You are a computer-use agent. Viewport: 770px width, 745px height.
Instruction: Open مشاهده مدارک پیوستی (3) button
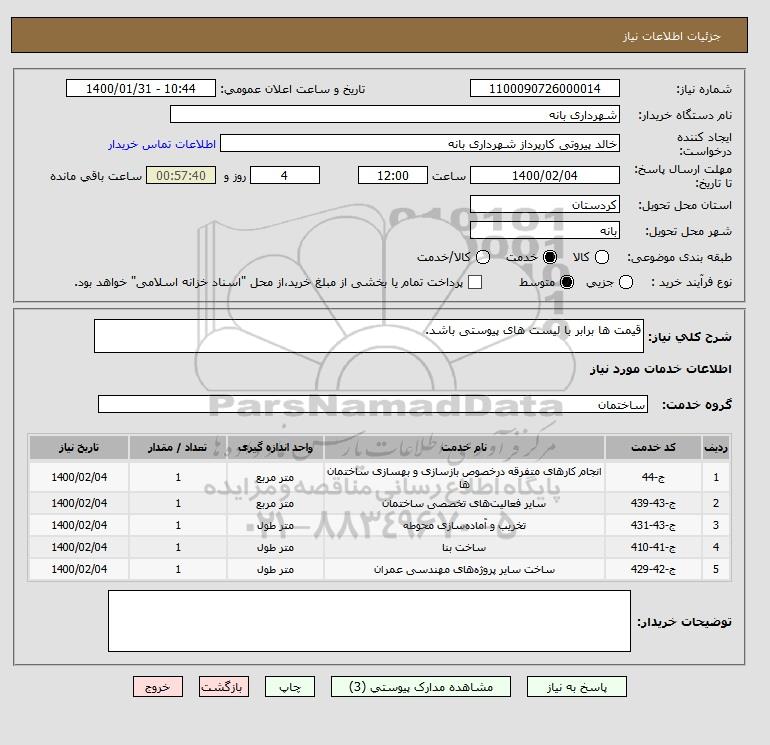click(x=421, y=687)
